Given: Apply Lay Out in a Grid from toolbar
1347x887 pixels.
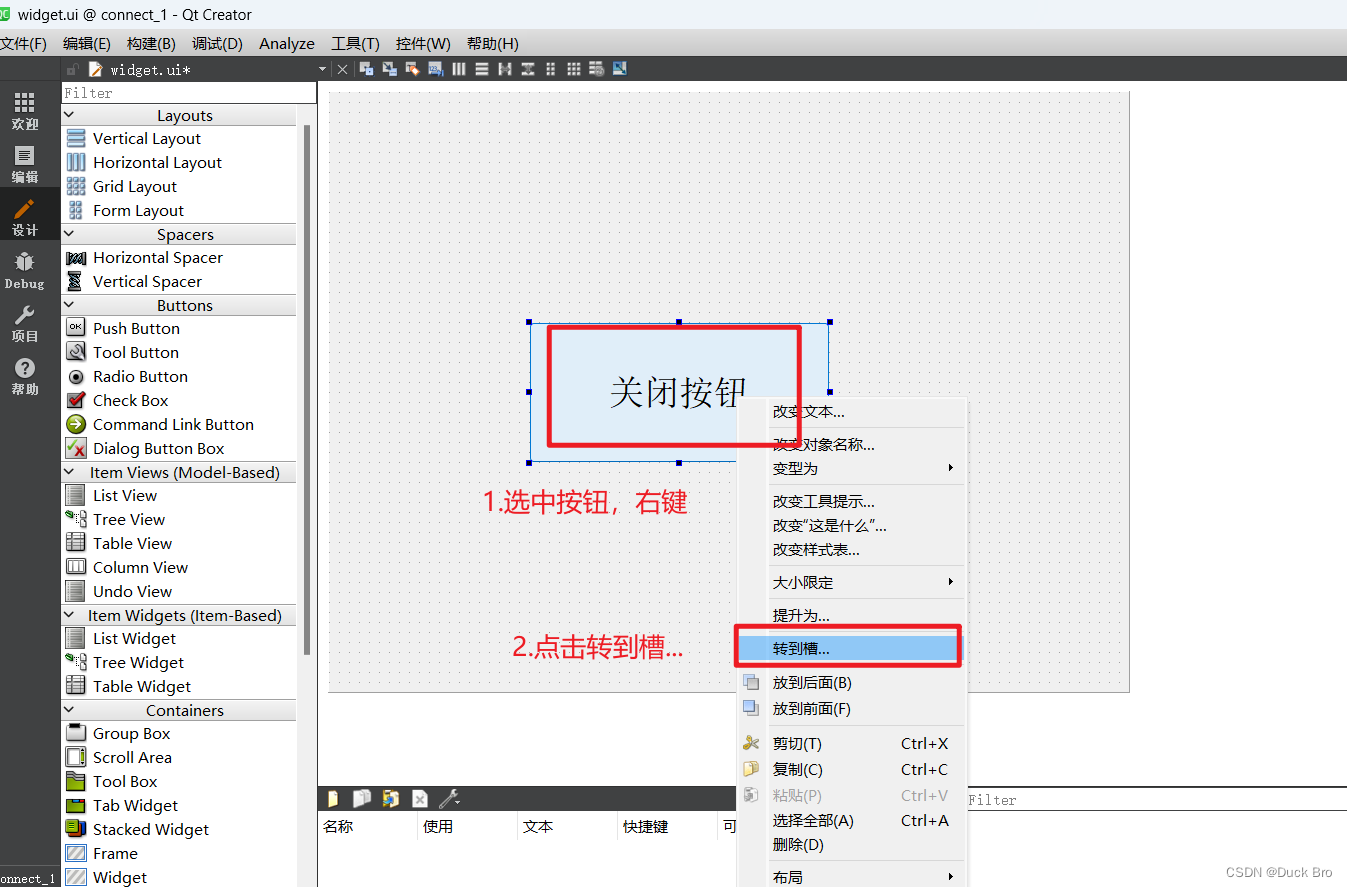Looking at the screenshot, I should click(x=574, y=69).
